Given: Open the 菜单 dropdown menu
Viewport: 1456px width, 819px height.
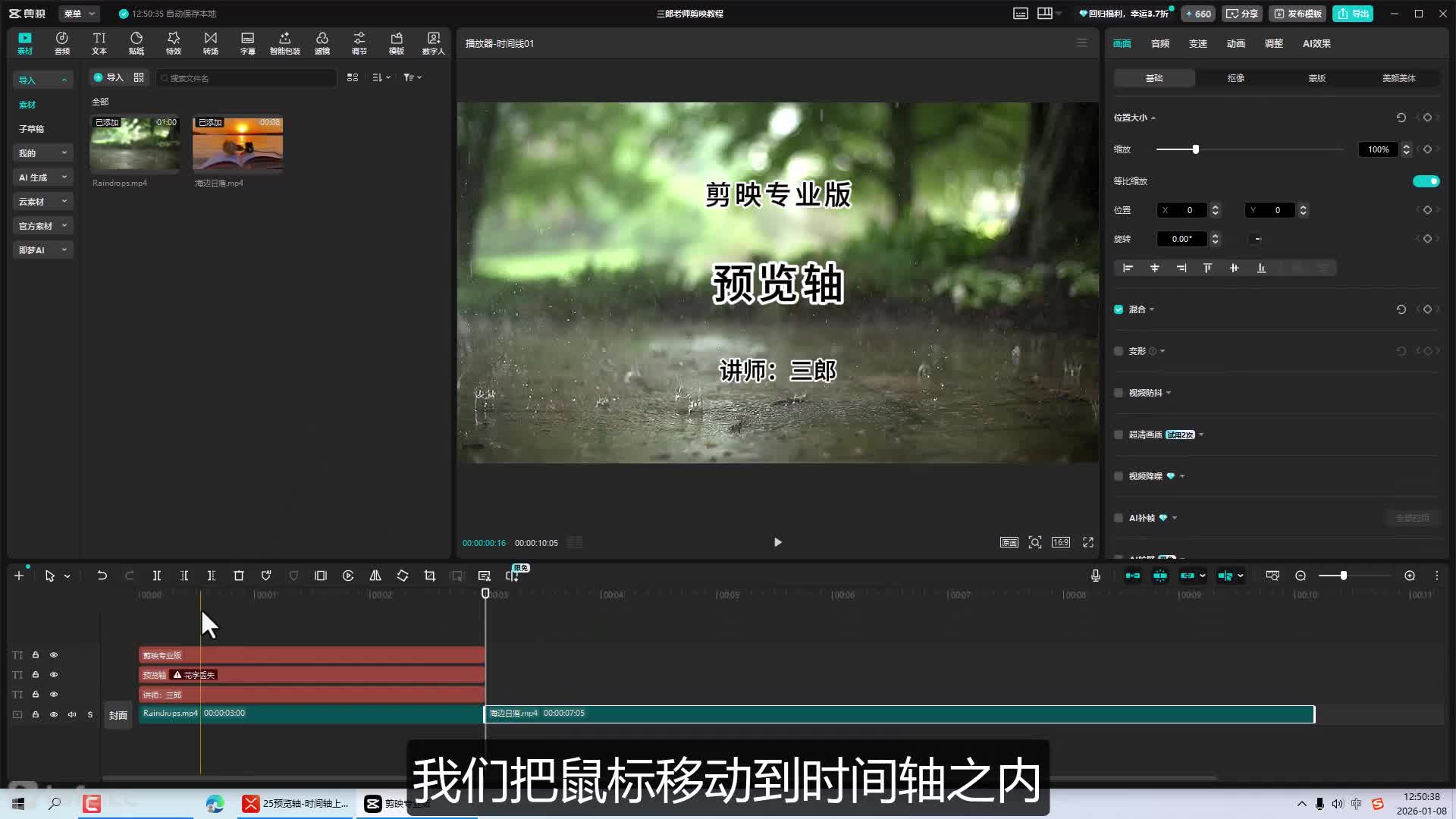Looking at the screenshot, I should pos(79,14).
